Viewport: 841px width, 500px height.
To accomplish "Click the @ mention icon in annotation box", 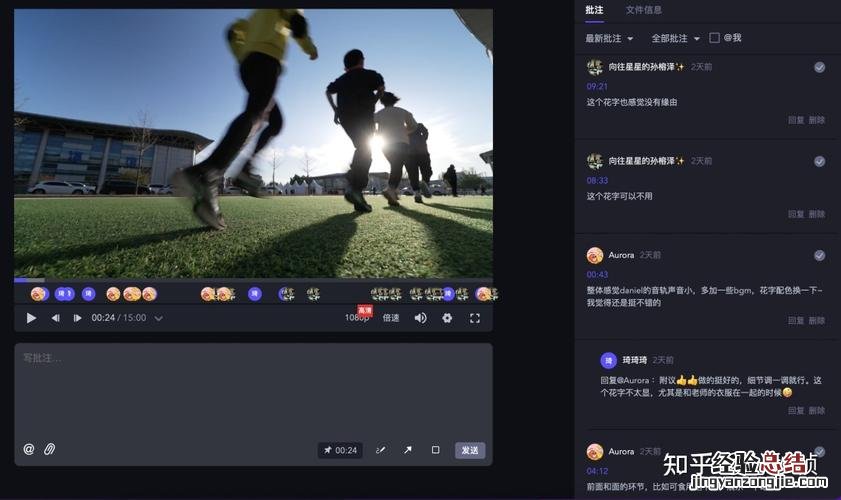I will point(29,450).
